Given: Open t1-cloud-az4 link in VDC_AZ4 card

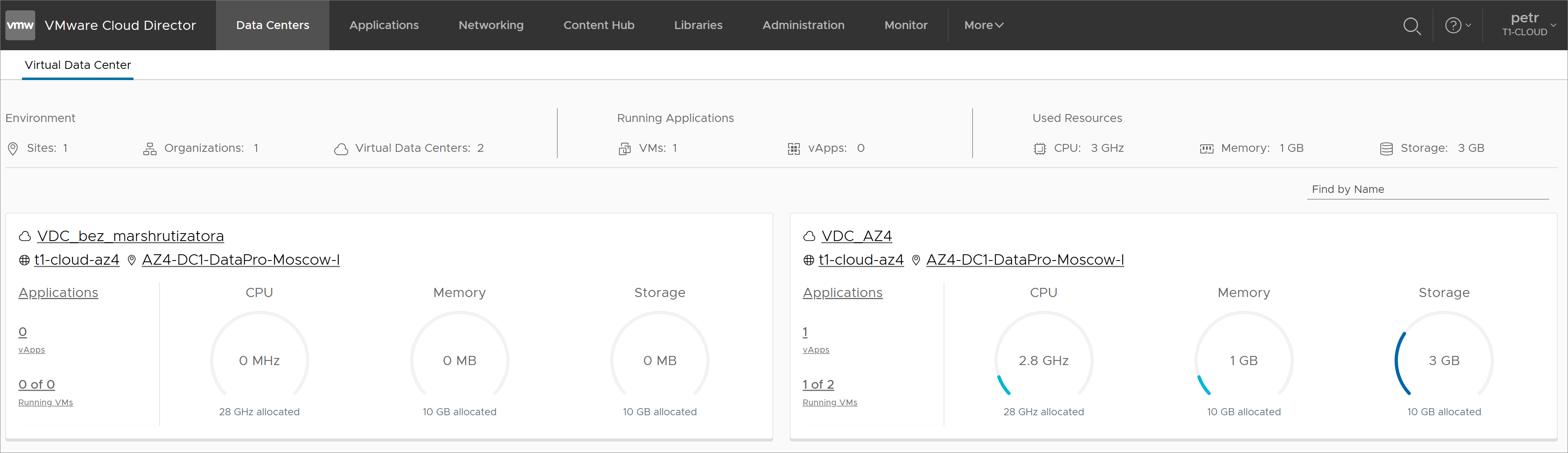Looking at the screenshot, I should point(861,260).
